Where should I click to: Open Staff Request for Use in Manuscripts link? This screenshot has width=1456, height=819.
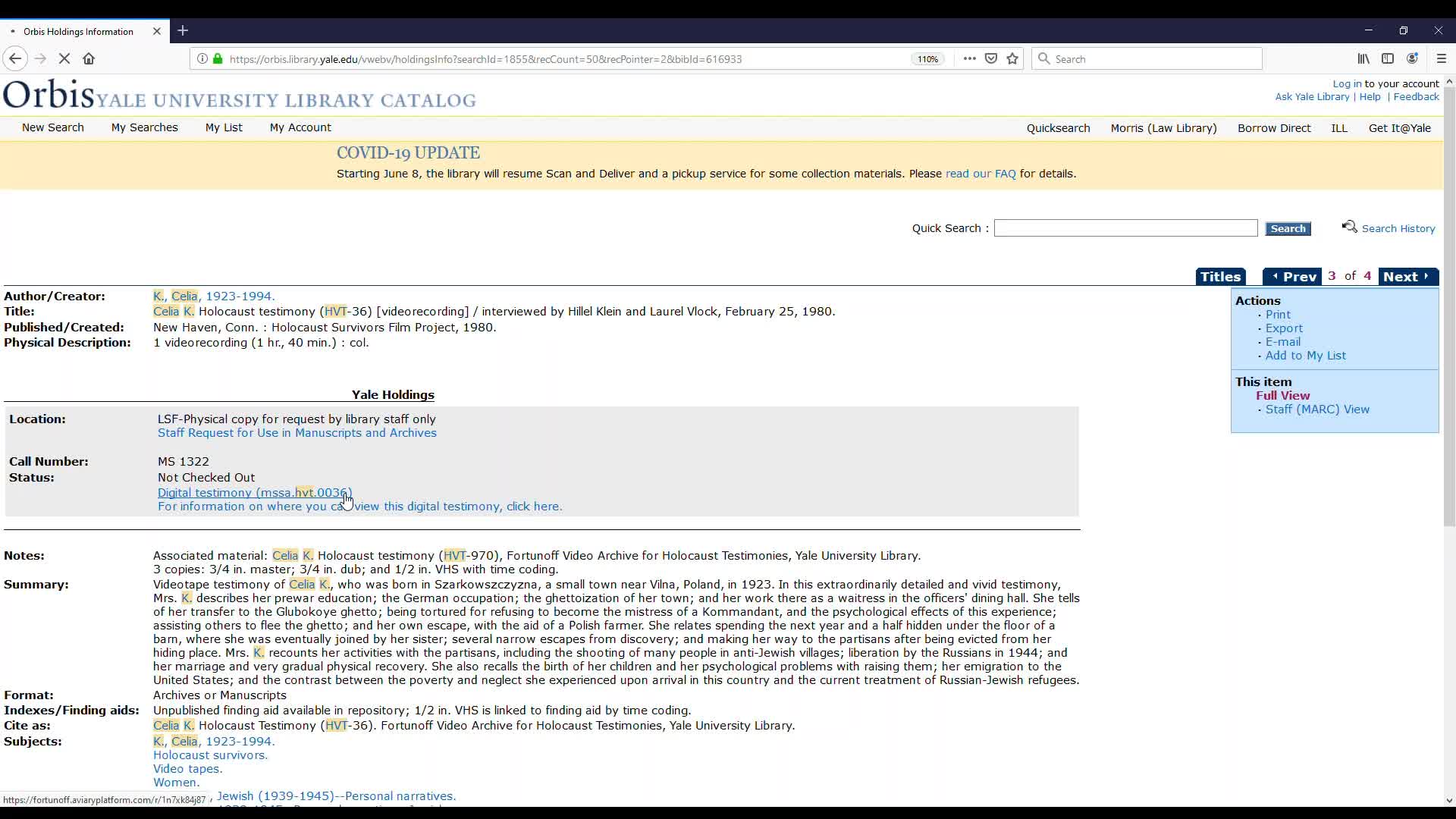297,433
